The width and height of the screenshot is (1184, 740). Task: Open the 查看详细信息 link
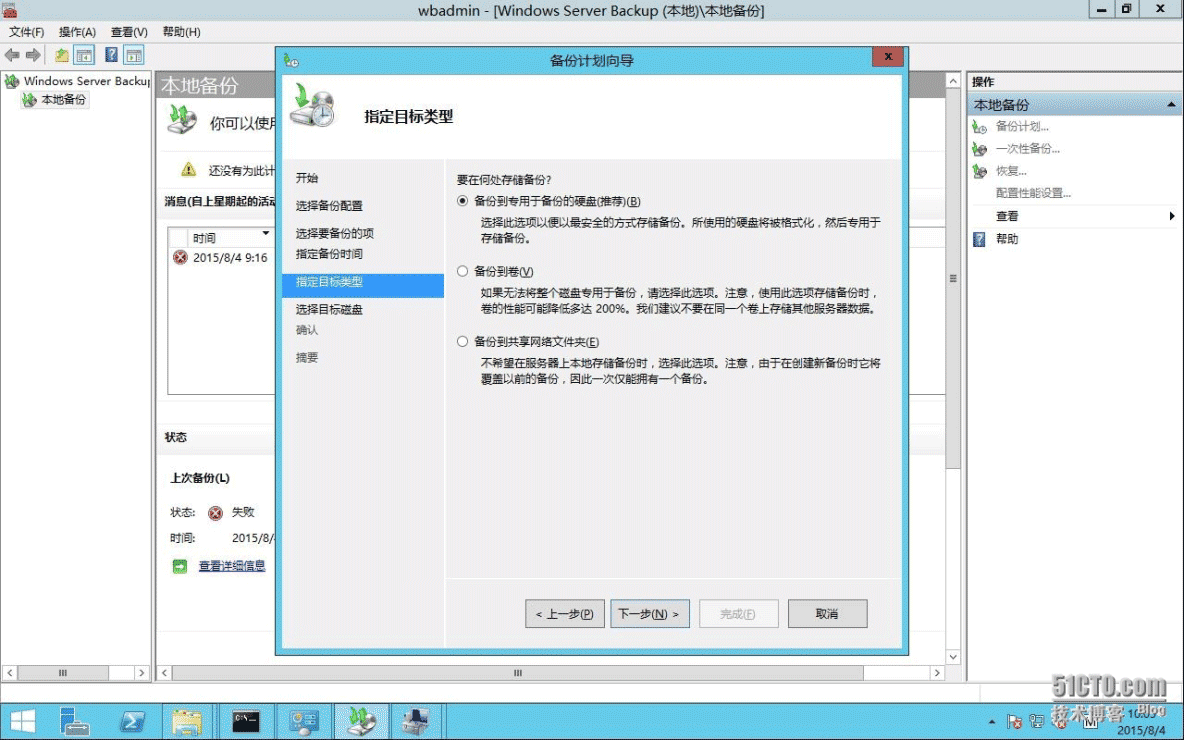(x=232, y=566)
